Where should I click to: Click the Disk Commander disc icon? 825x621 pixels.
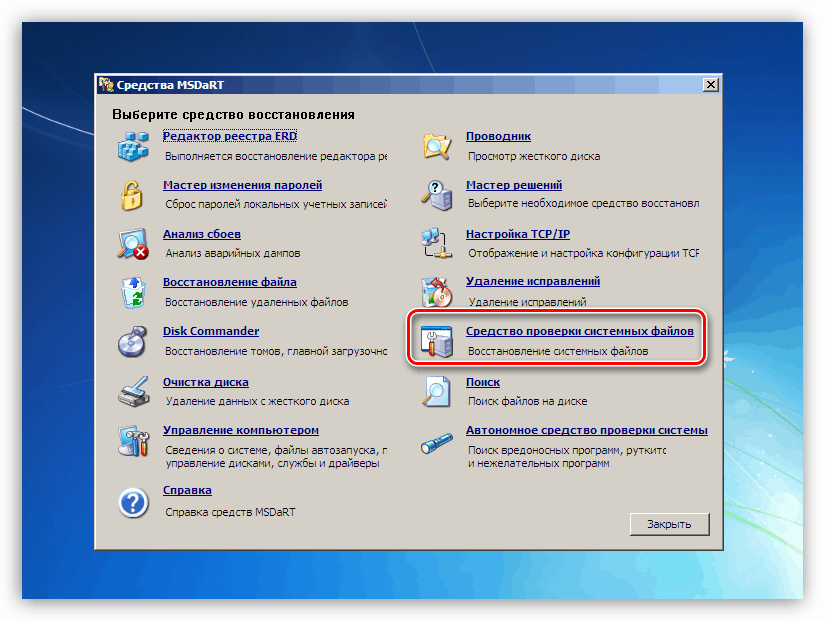(133, 342)
